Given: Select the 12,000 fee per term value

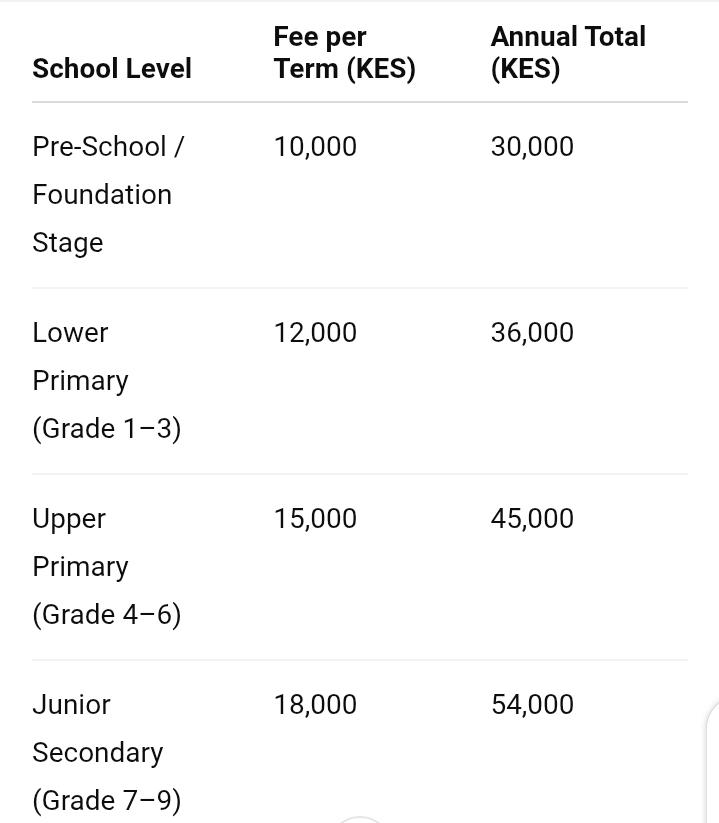Looking at the screenshot, I should point(315,333).
